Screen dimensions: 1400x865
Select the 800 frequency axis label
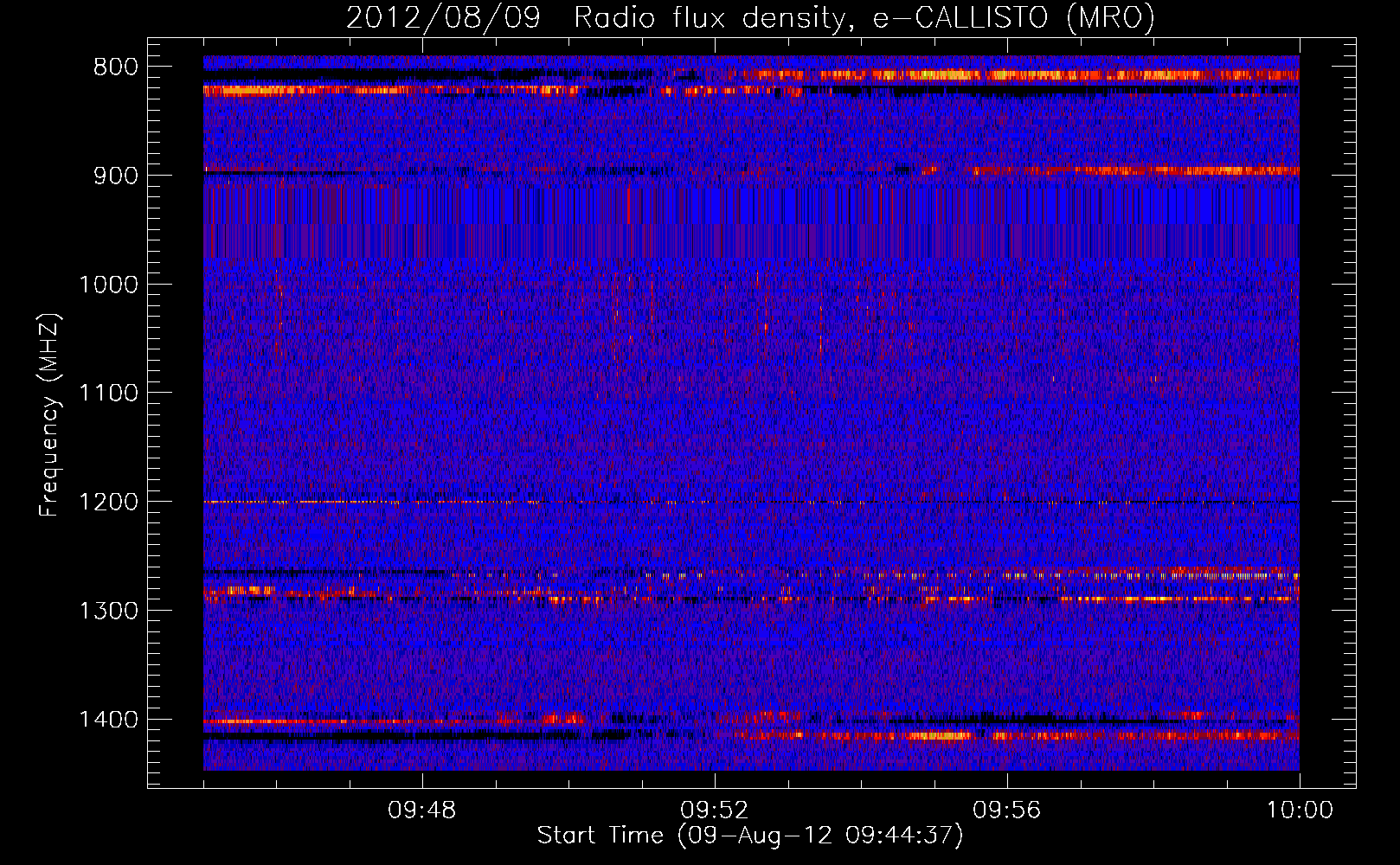116,67
